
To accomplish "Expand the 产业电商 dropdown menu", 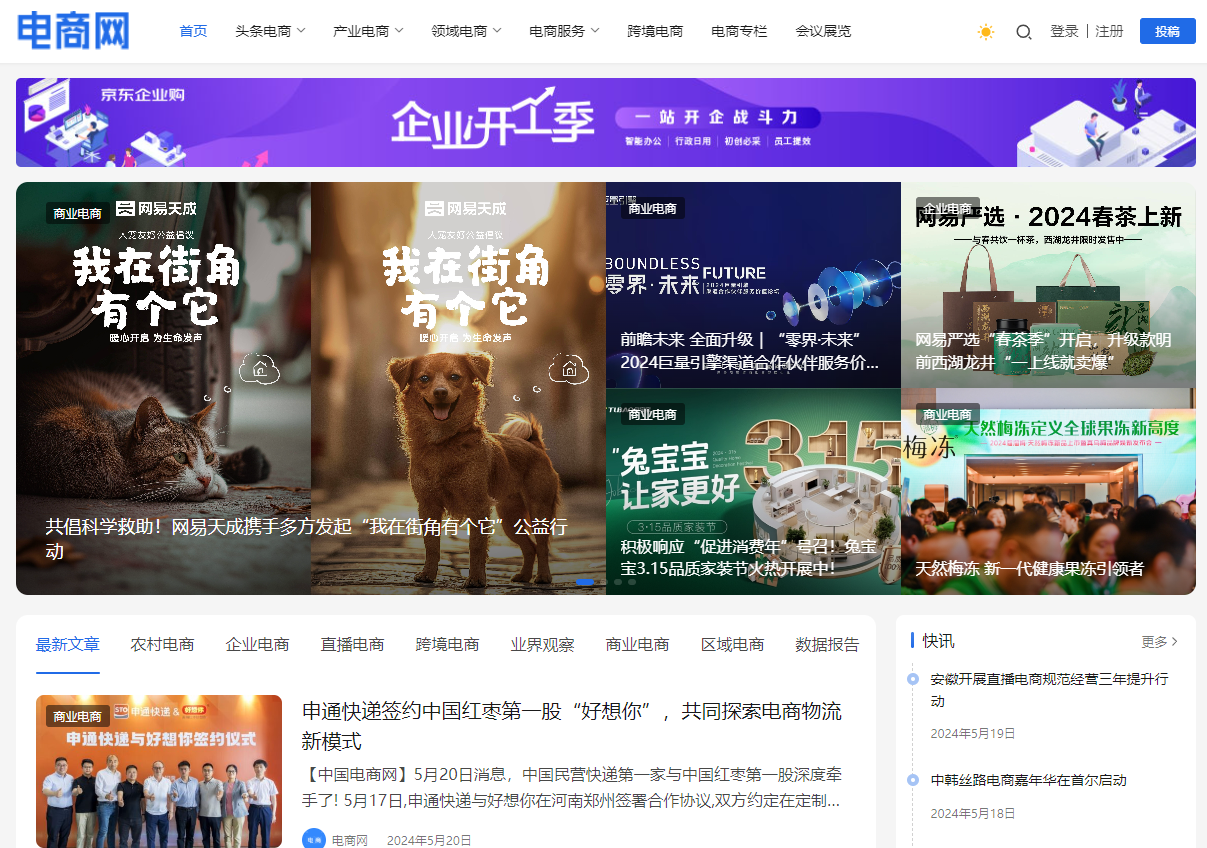I will tap(368, 31).
